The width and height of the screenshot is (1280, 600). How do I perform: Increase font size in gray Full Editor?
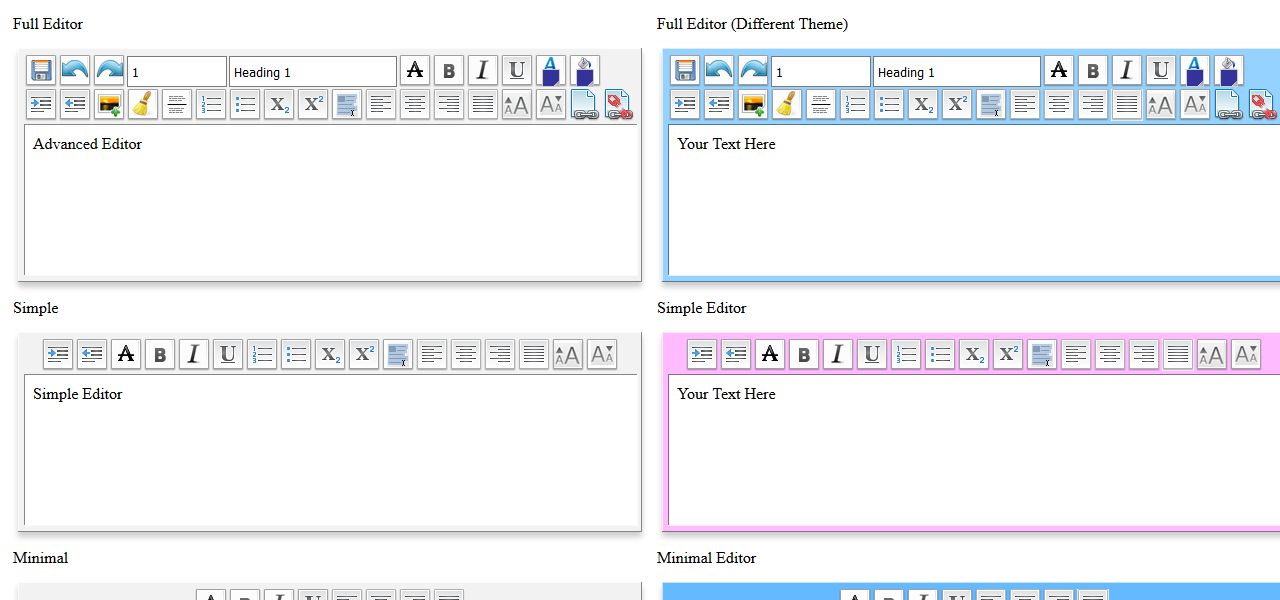point(517,104)
